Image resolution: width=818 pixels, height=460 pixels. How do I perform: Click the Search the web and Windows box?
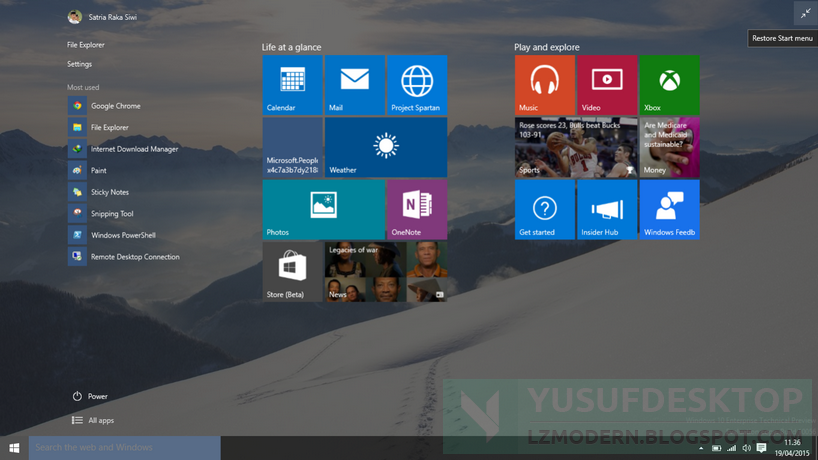point(125,448)
